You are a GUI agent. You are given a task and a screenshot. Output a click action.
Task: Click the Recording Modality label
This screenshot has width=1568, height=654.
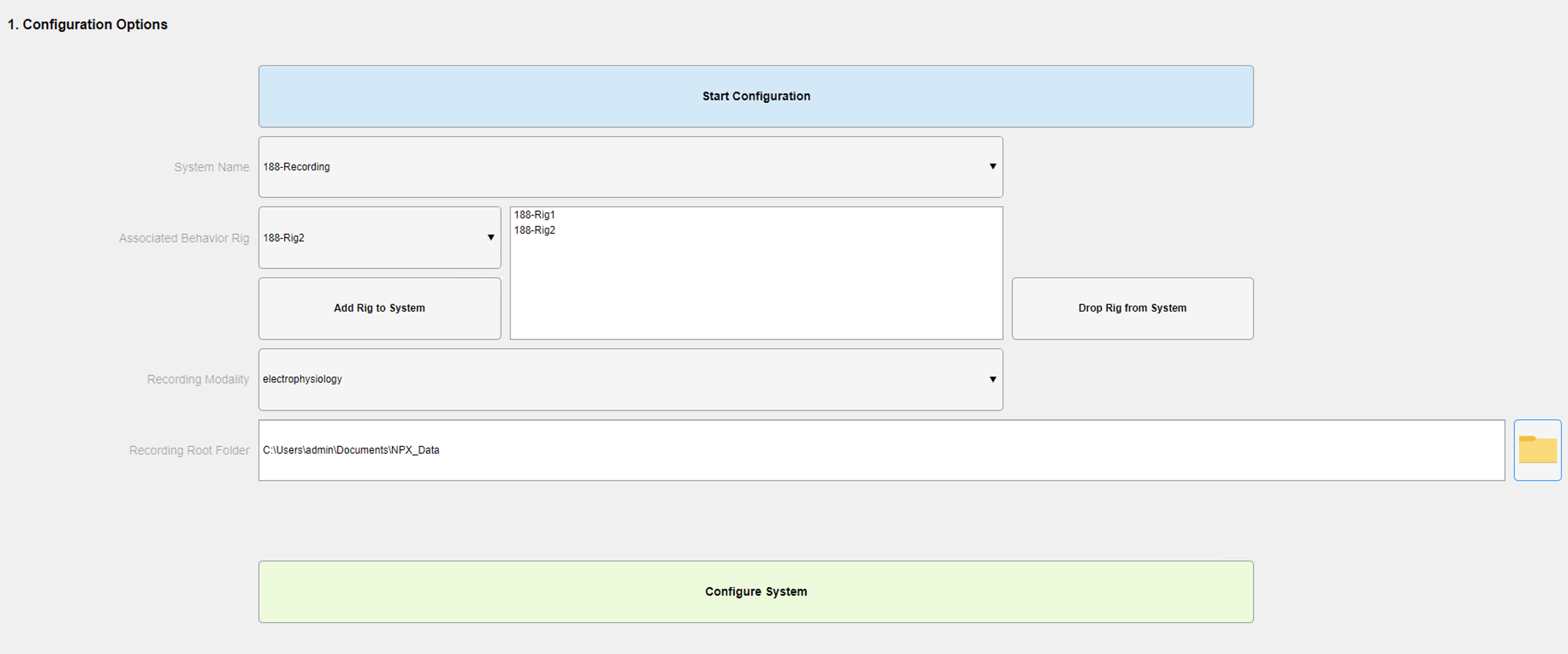coord(198,379)
